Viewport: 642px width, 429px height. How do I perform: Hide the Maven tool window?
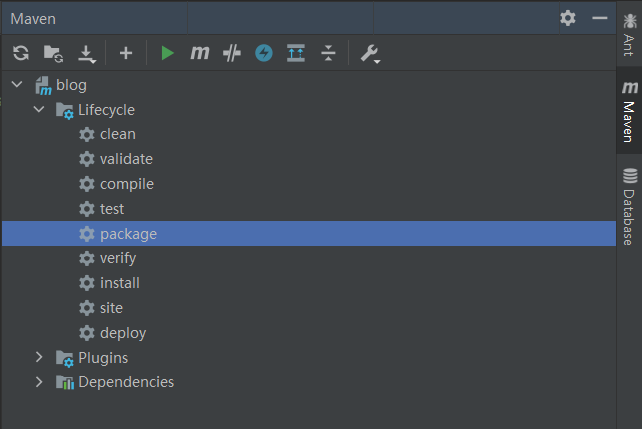click(599, 18)
